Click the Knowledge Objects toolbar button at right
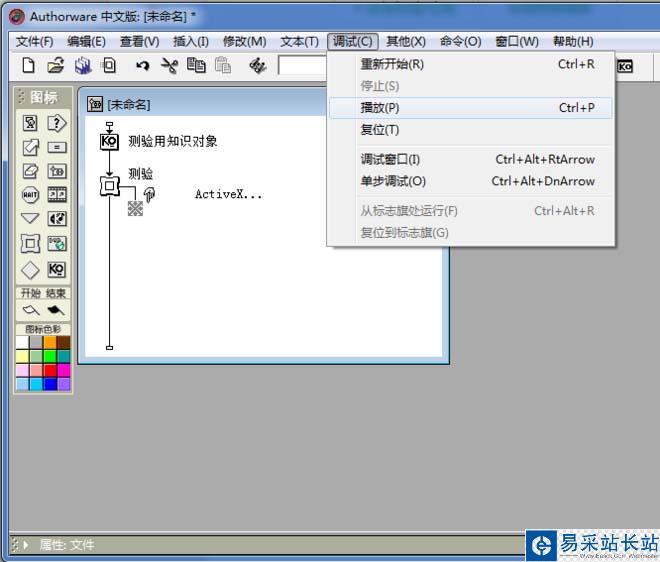 (x=625, y=66)
